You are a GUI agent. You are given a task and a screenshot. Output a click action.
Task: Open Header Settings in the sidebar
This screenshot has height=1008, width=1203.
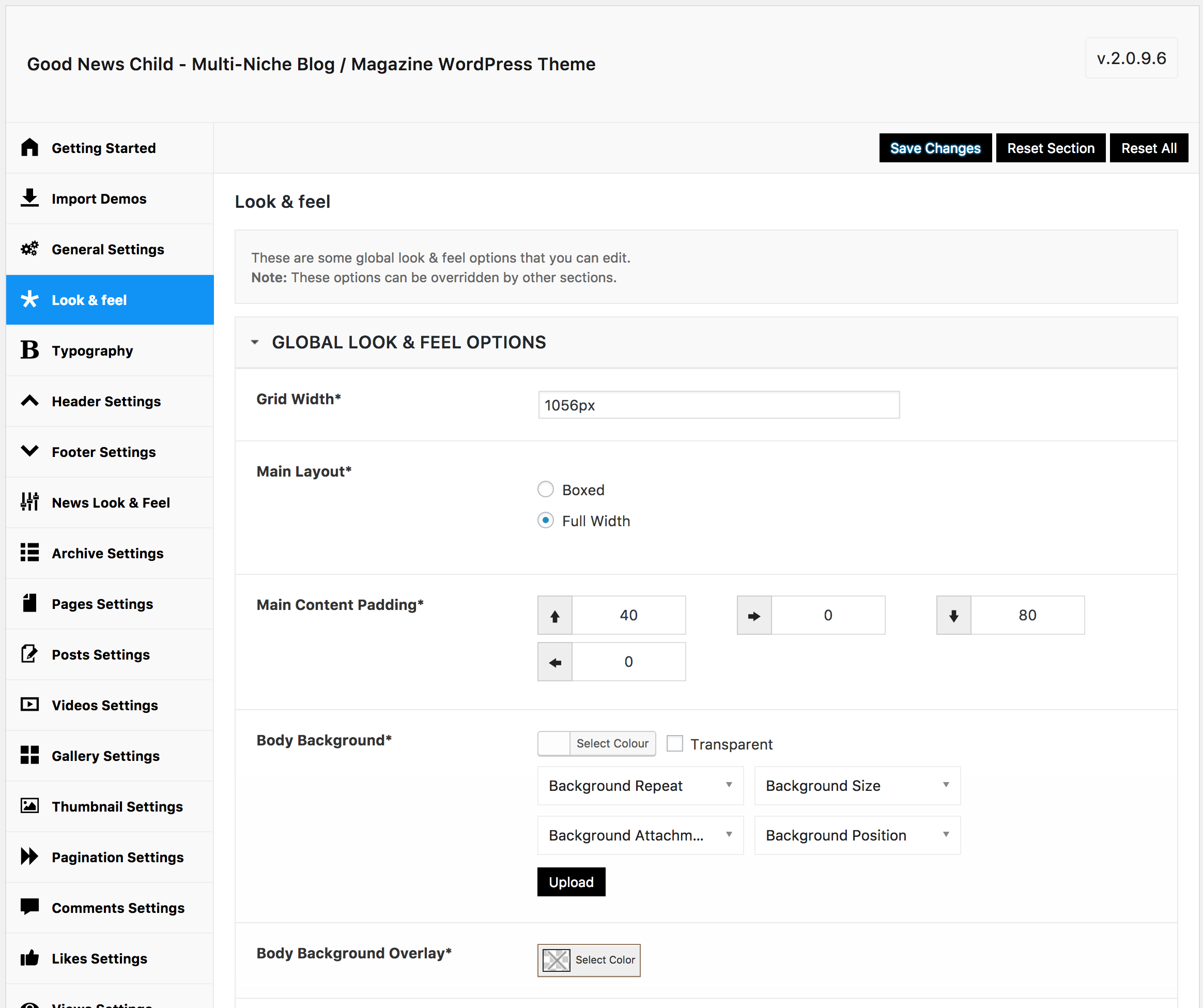pos(106,401)
